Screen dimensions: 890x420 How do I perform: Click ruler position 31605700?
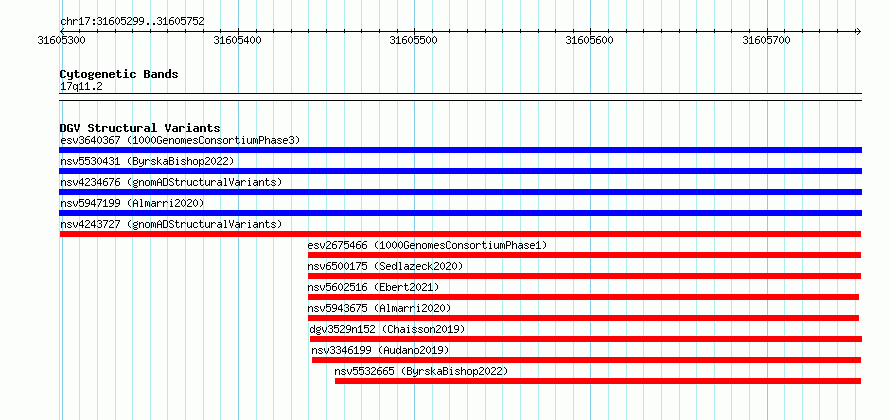pyautogui.click(x=767, y=40)
